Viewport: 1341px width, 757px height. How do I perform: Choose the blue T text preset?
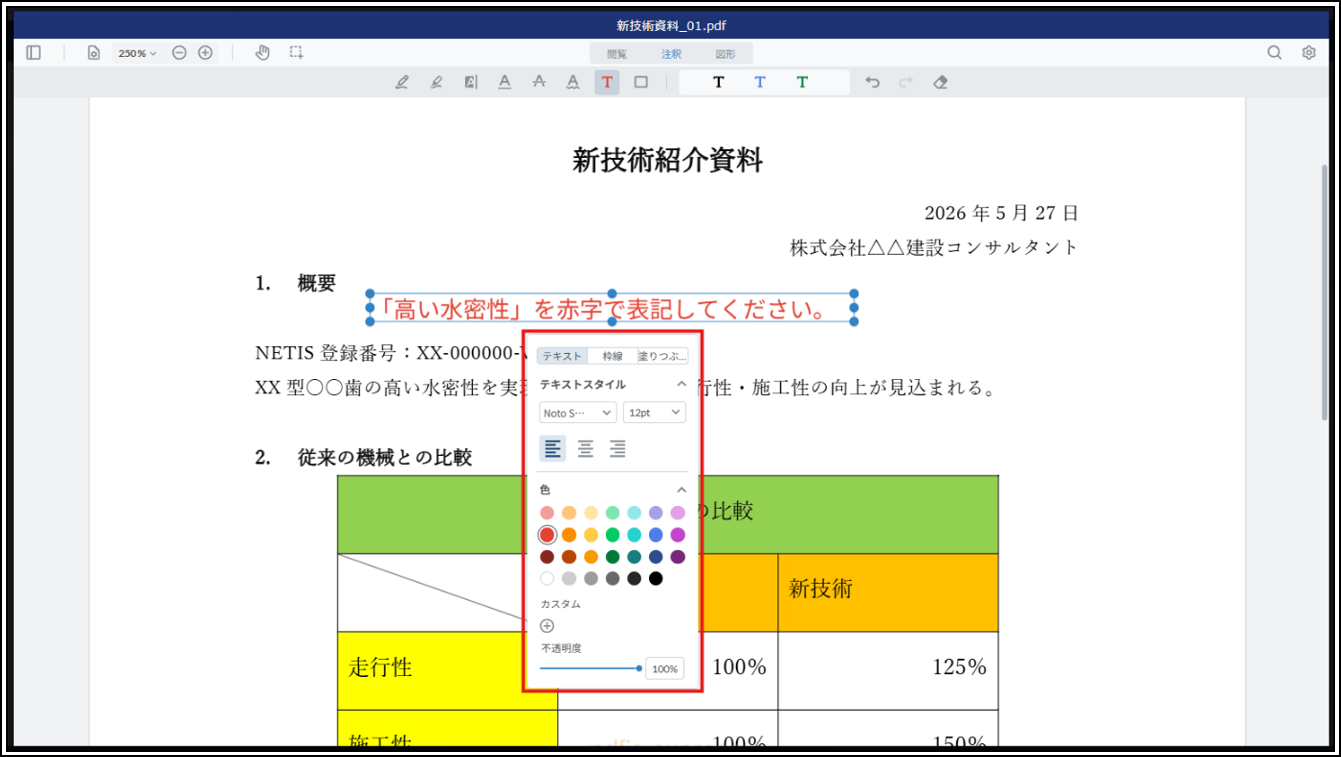760,82
